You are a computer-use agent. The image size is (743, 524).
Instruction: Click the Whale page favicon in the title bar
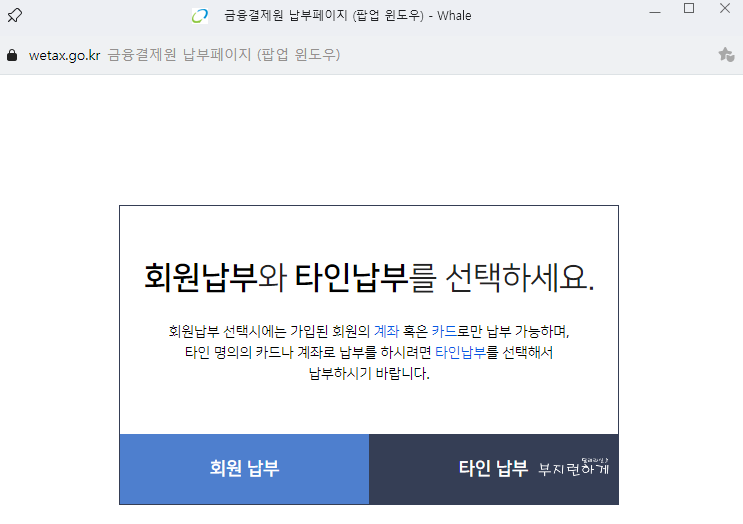coord(199,16)
